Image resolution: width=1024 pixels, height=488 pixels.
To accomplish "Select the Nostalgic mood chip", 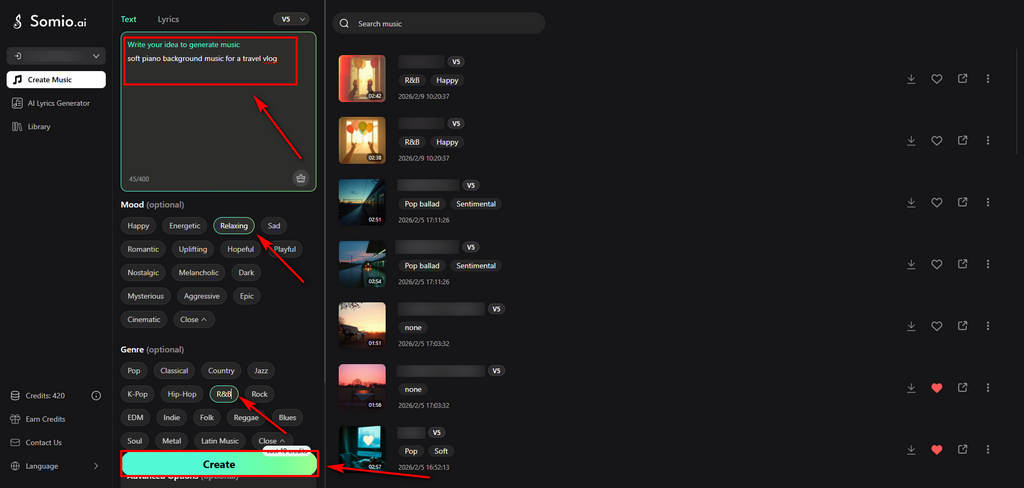I will (x=143, y=272).
